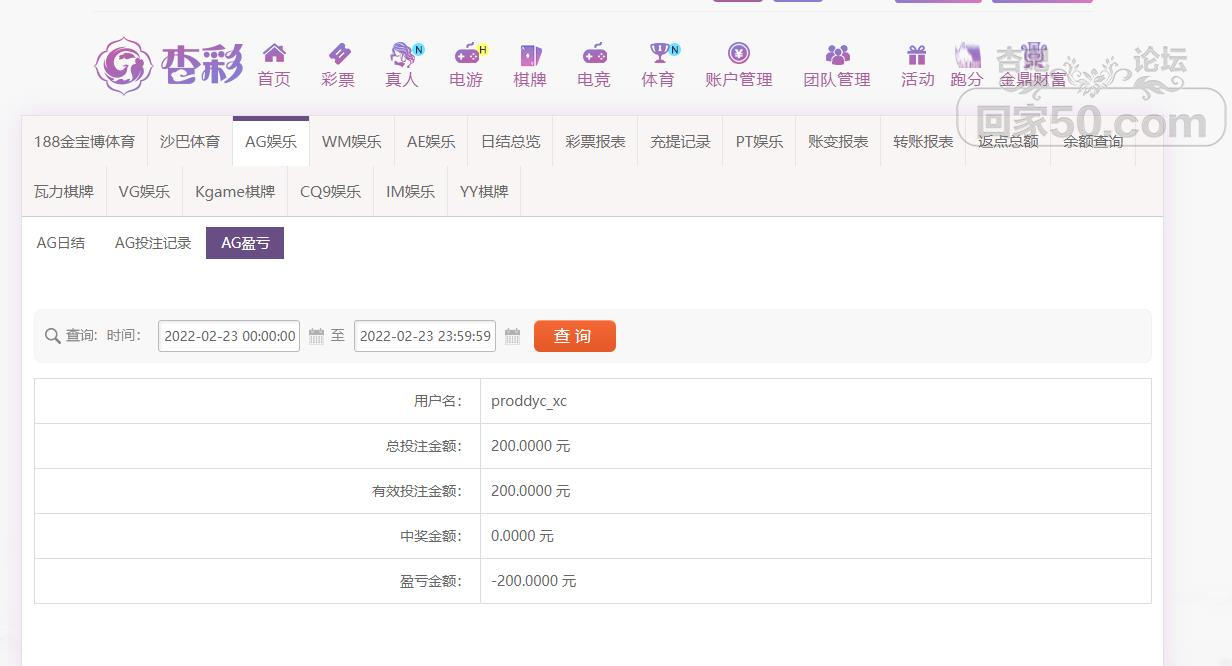The width and height of the screenshot is (1232, 666).
Task: Open the 体育 trophy icon
Action: coord(658,54)
